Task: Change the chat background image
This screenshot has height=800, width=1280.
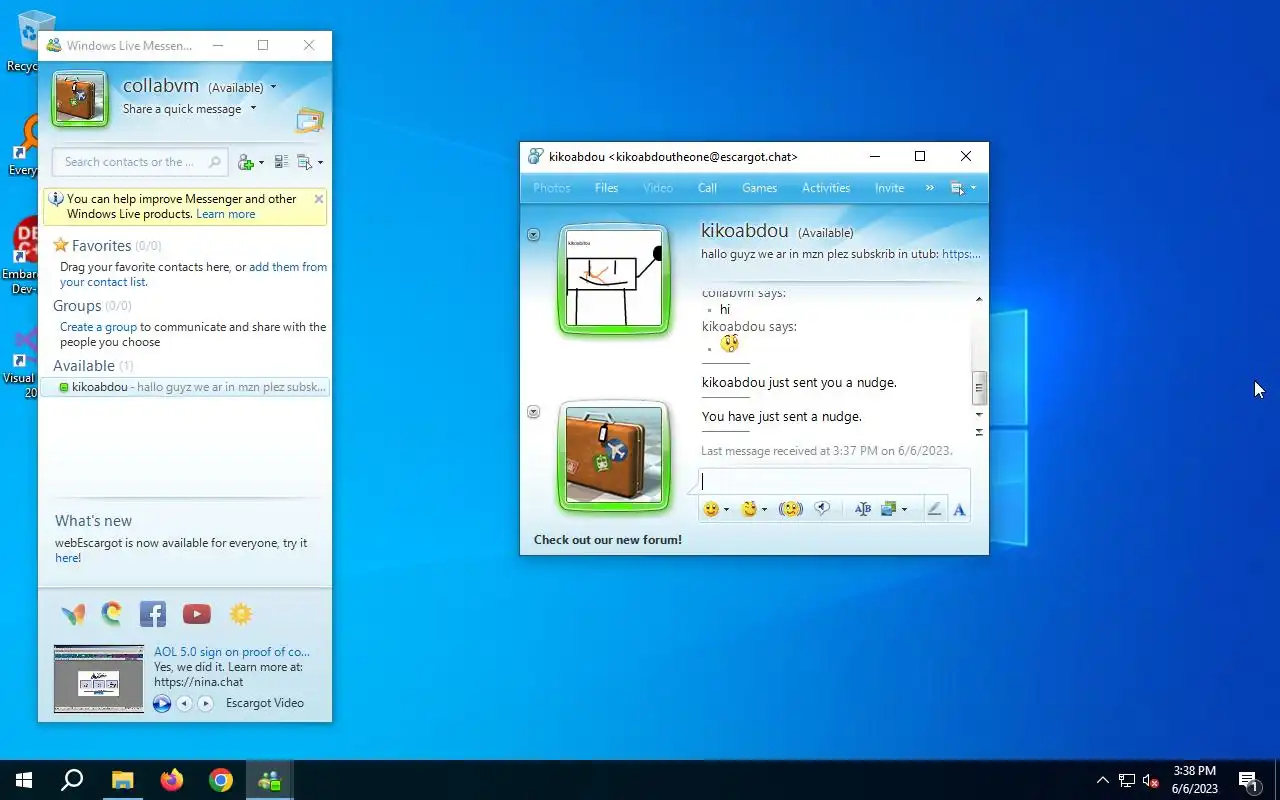Action: tap(888, 509)
